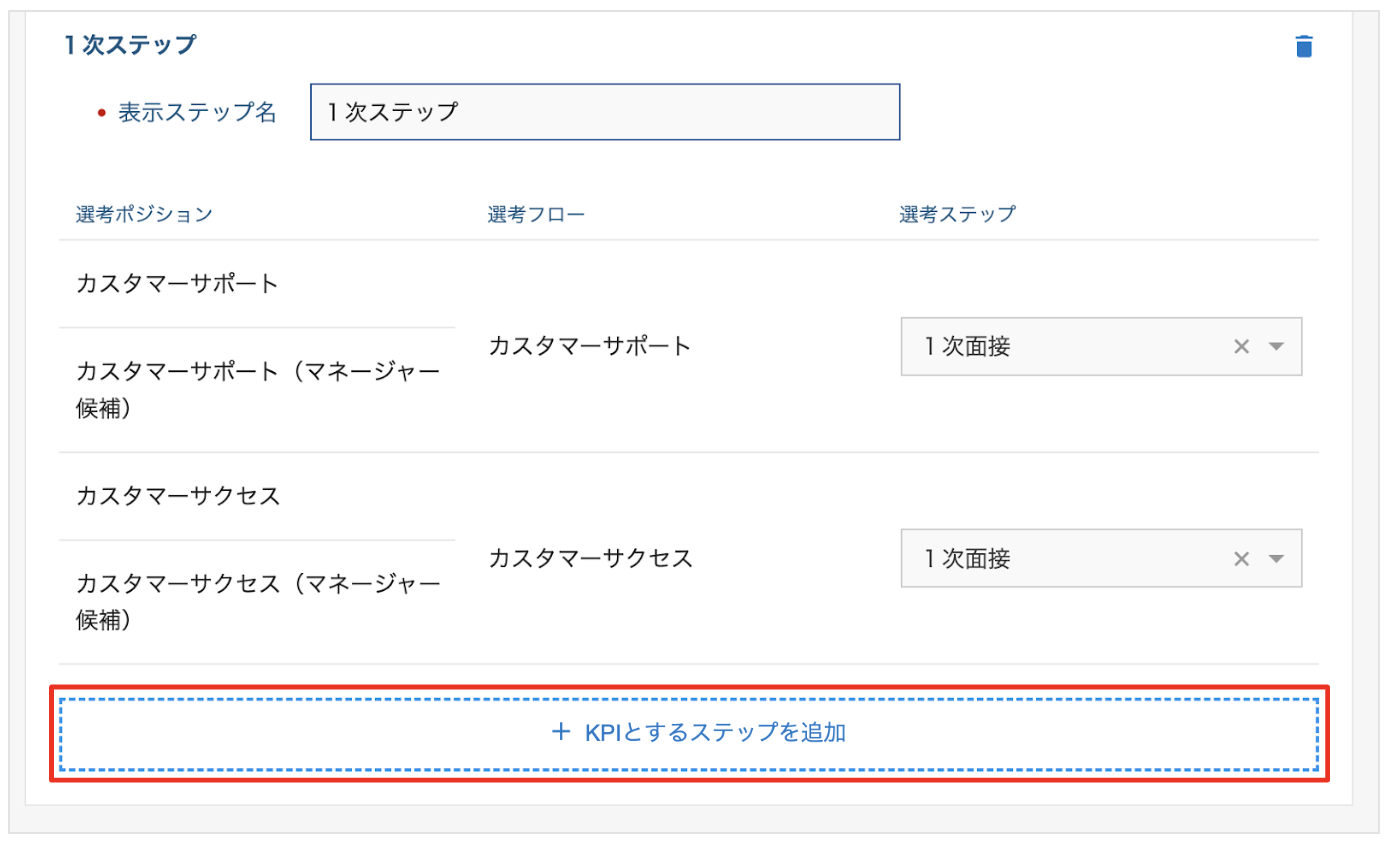The height and width of the screenshot is (850, 1394).
Task: Click the 選考ポジション column header
Action: pos(144,214)
